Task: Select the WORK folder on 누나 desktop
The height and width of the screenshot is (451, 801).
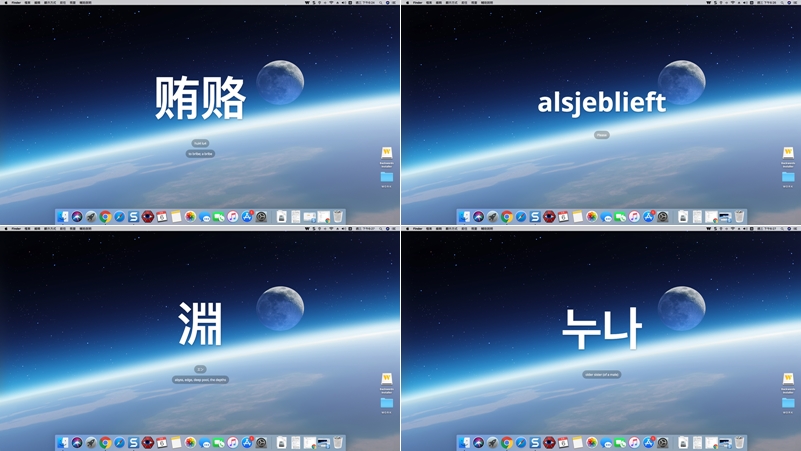Action: [x=788, y=405]
